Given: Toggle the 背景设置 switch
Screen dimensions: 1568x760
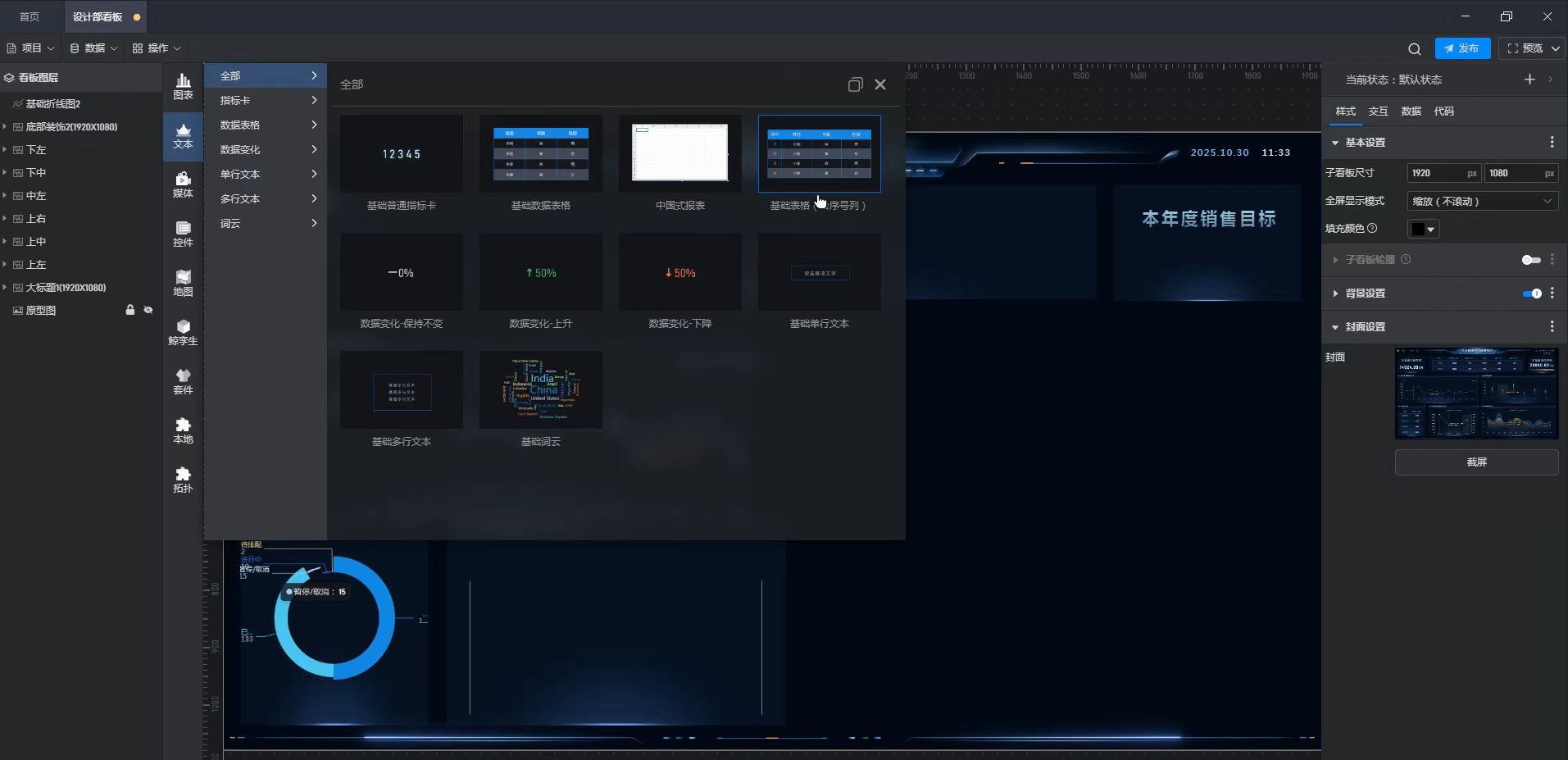Looking at the screenshot, I should (x=1531, y=294).
